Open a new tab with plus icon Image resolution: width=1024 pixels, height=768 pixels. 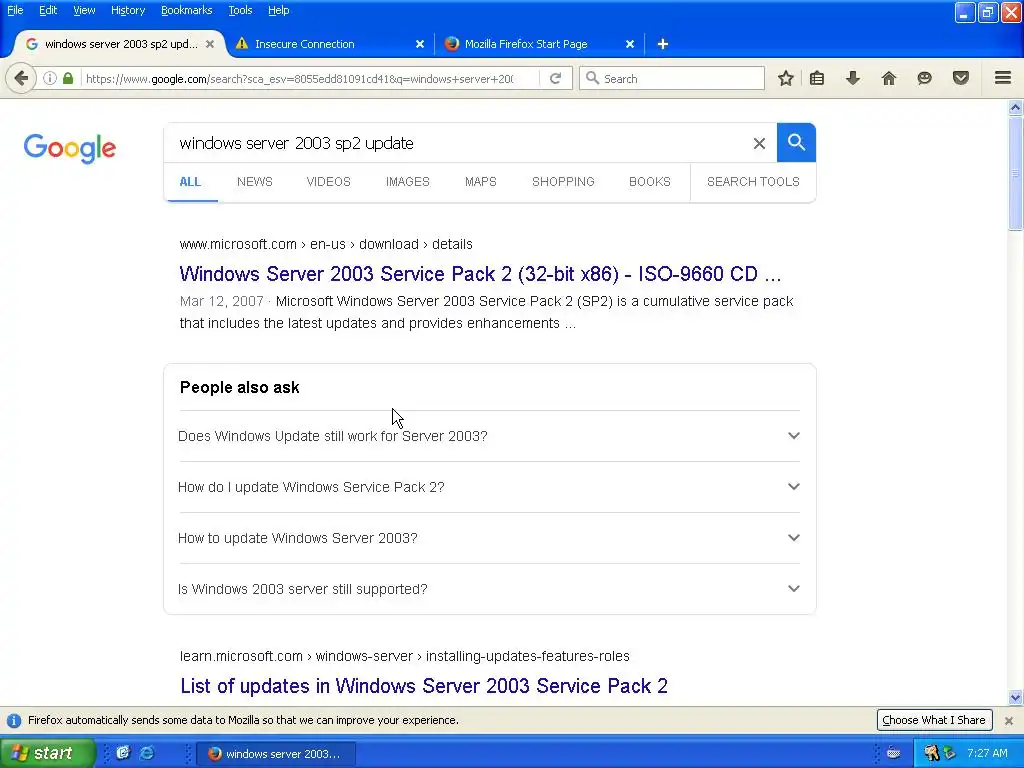tap(662, 44)
